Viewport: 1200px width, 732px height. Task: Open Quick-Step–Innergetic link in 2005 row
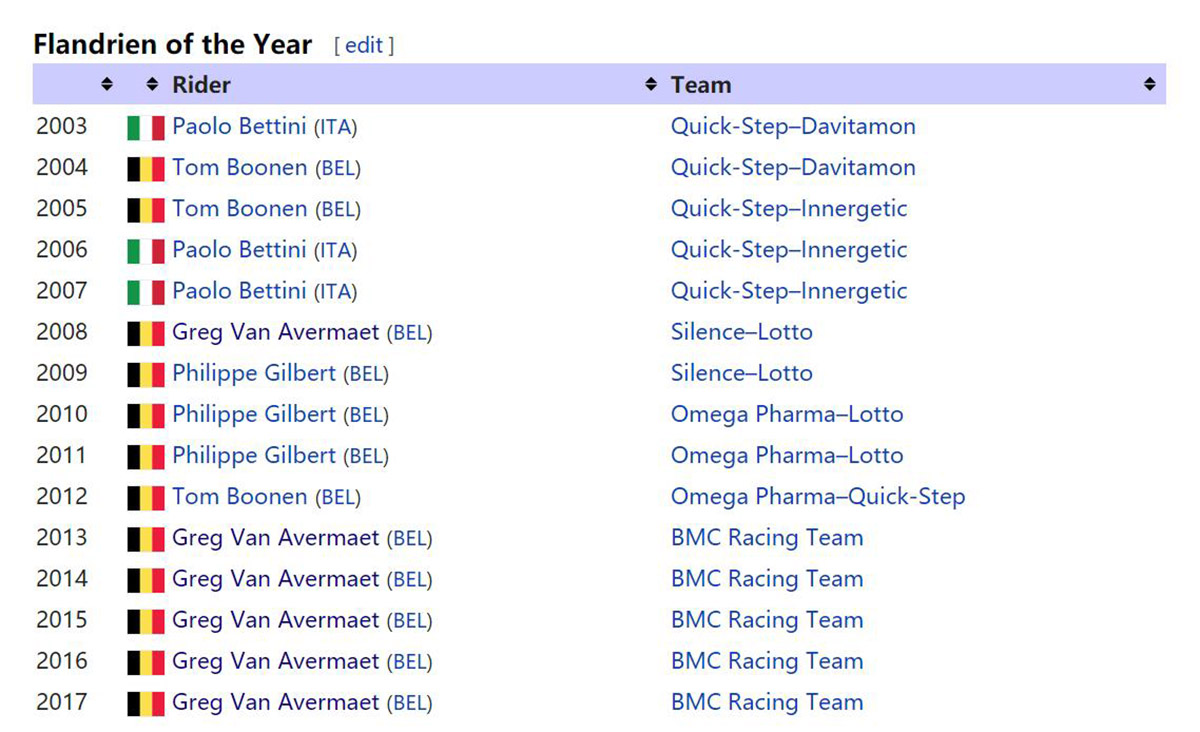pos(789,208)
